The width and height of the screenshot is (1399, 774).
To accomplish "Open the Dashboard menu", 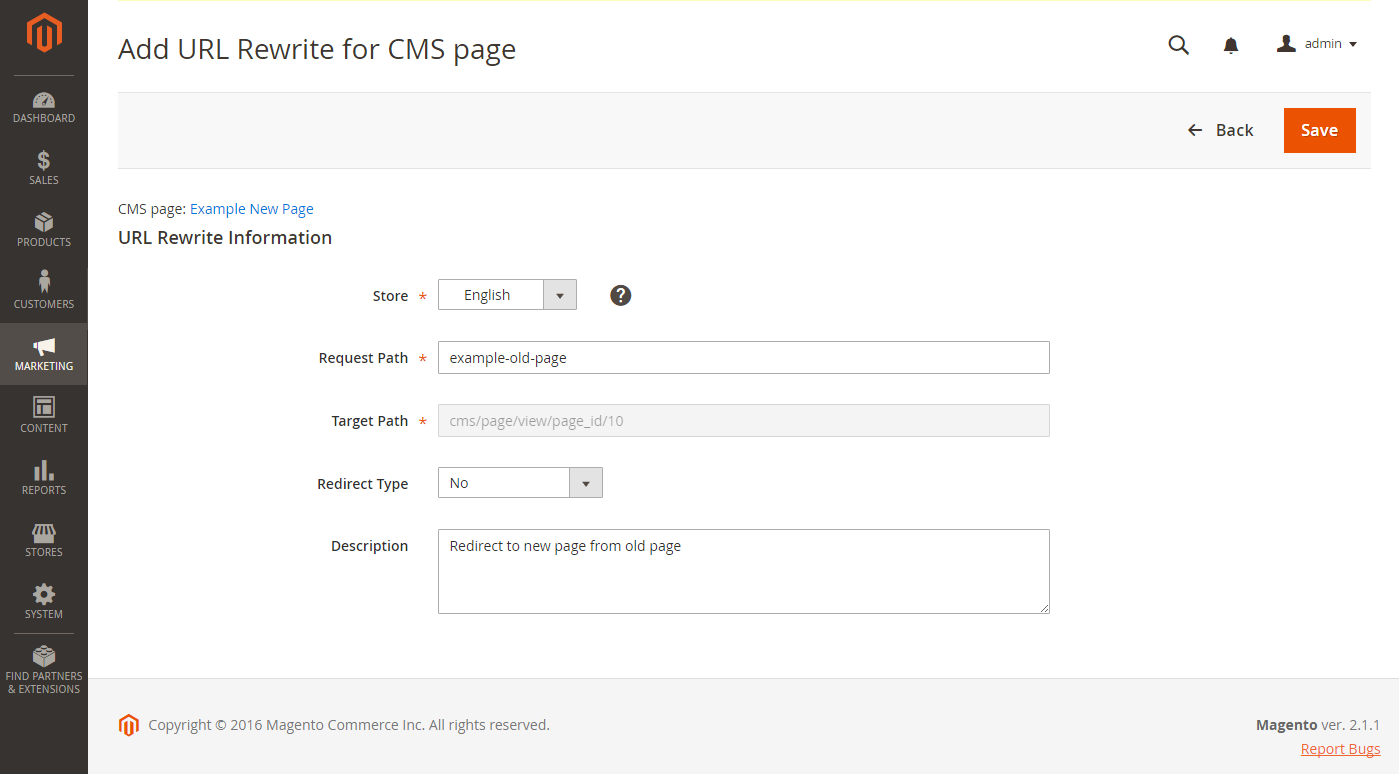I will pos(44,107).
